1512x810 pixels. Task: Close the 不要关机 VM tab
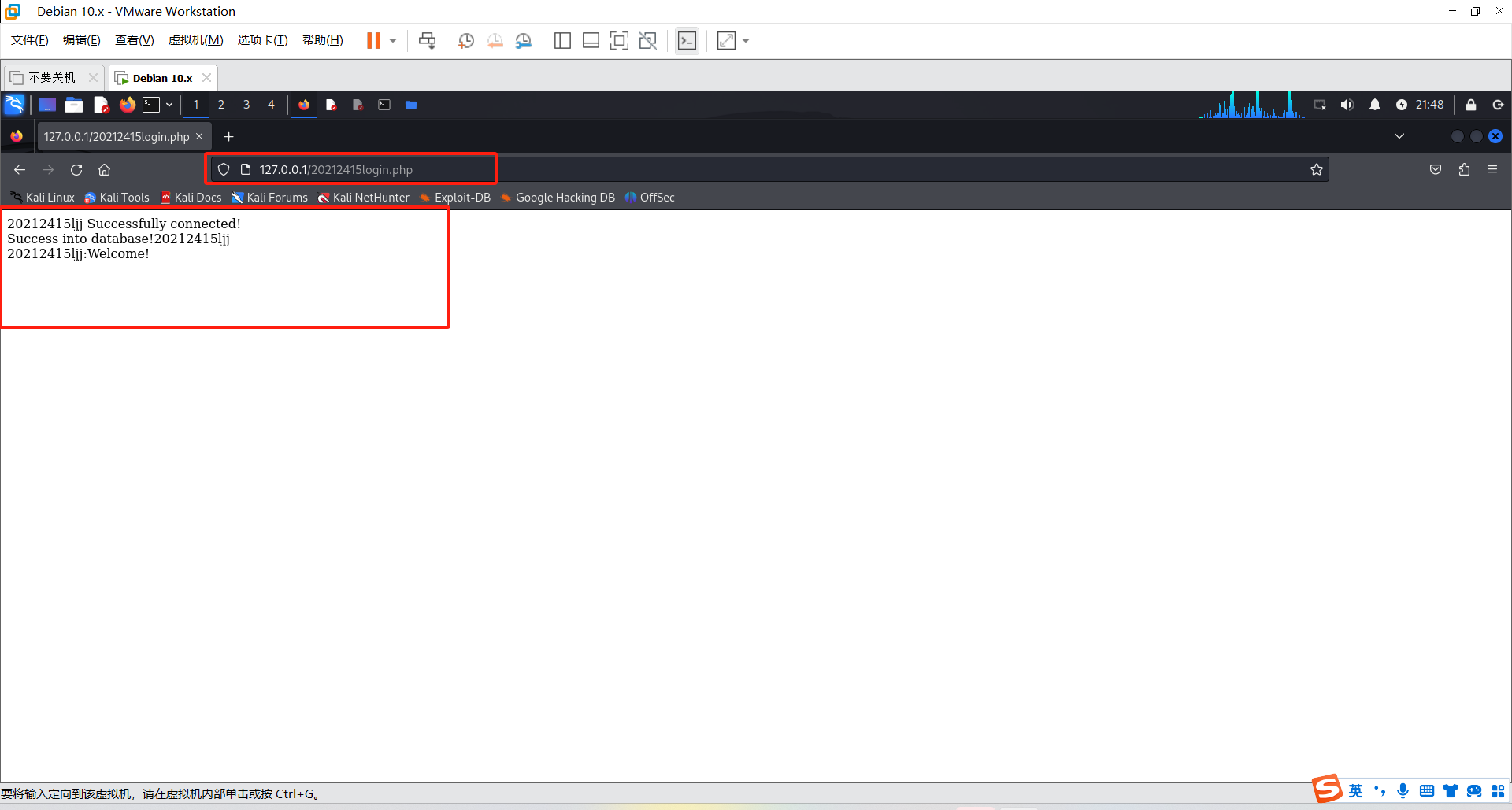point(93,77)
